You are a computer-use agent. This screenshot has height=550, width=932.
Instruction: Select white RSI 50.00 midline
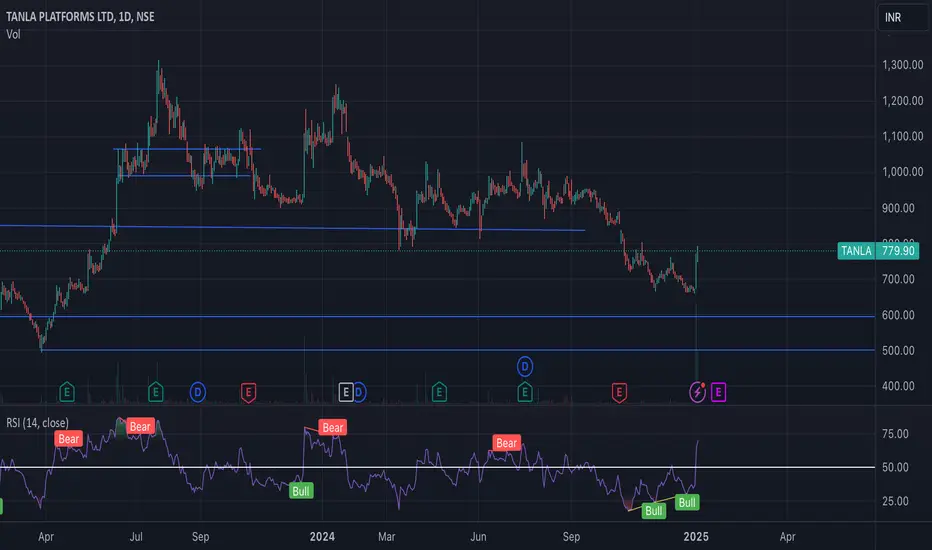coord(437,467)
